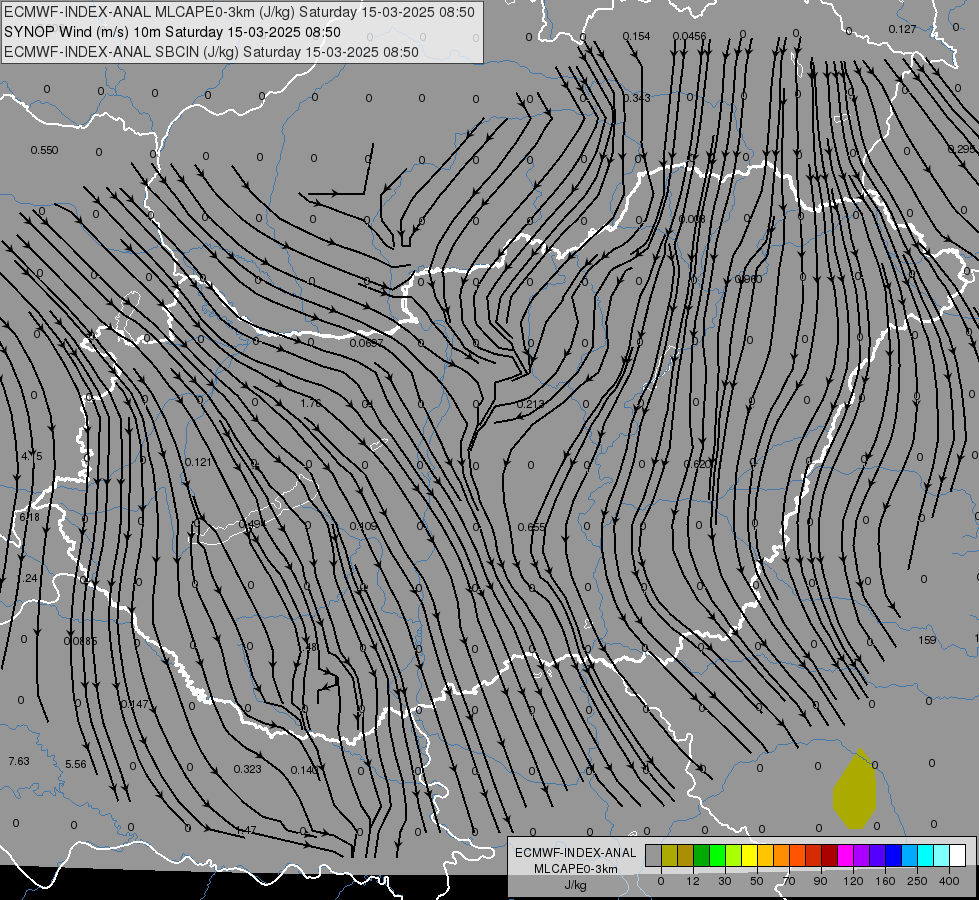The image size is (979, 900).
Task: Click the yellow swatch in the legend color bar
Action: pos(749,856)
